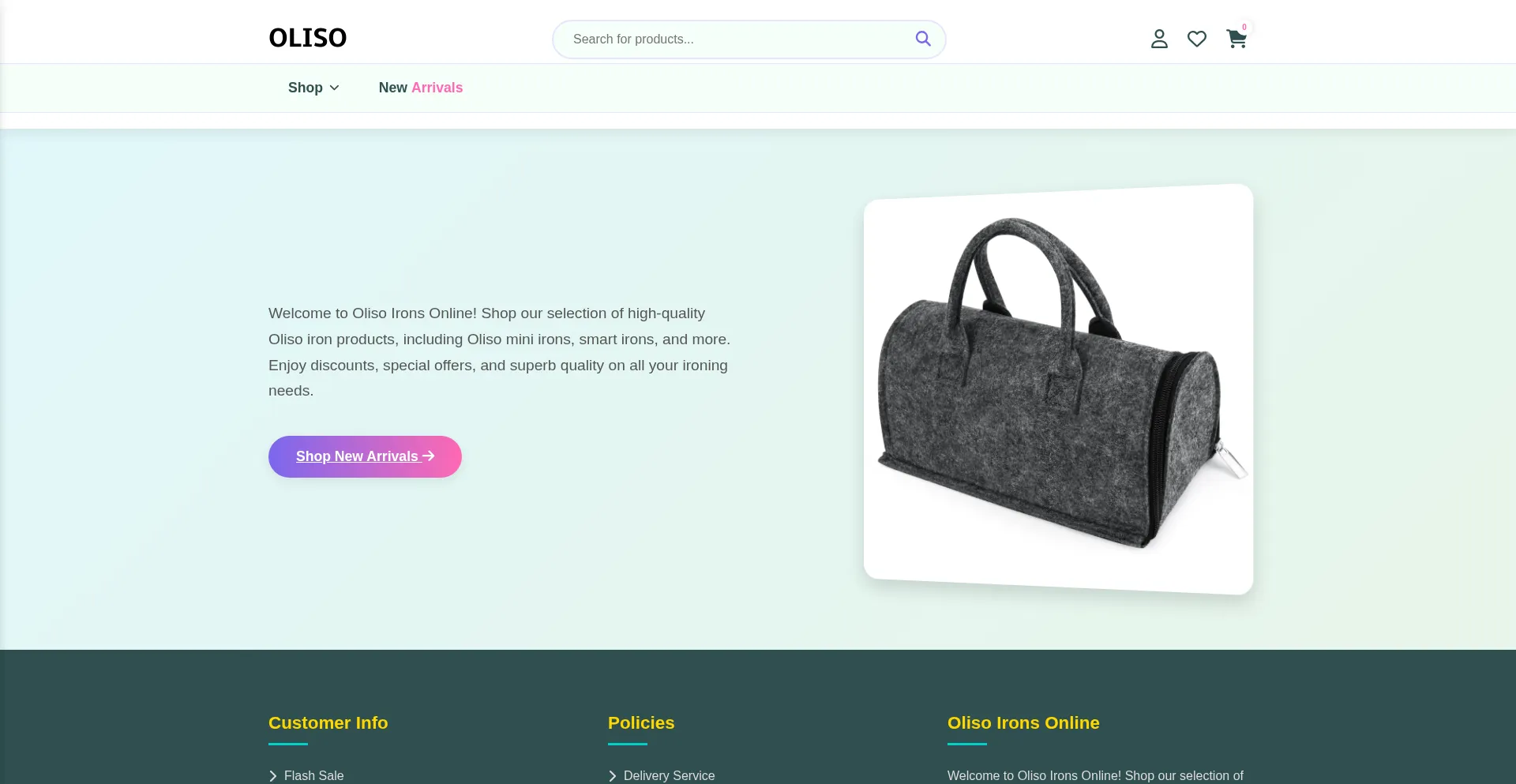The height and width of the screenshot is (784, 1516).
Task: Click the gray handbag product image
Action: [1058, 388]
